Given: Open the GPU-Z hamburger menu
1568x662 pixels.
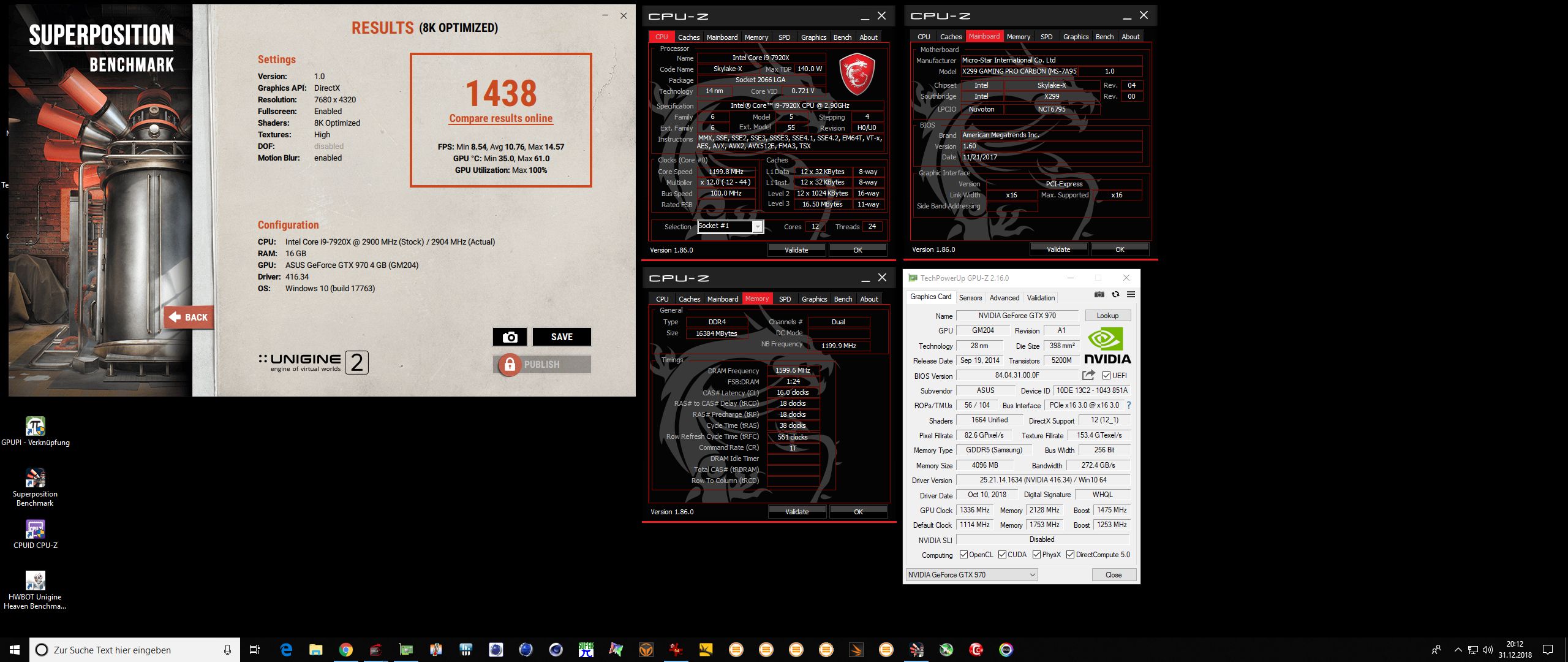Looking at the screenshot, I should [x=1131, y=295].
